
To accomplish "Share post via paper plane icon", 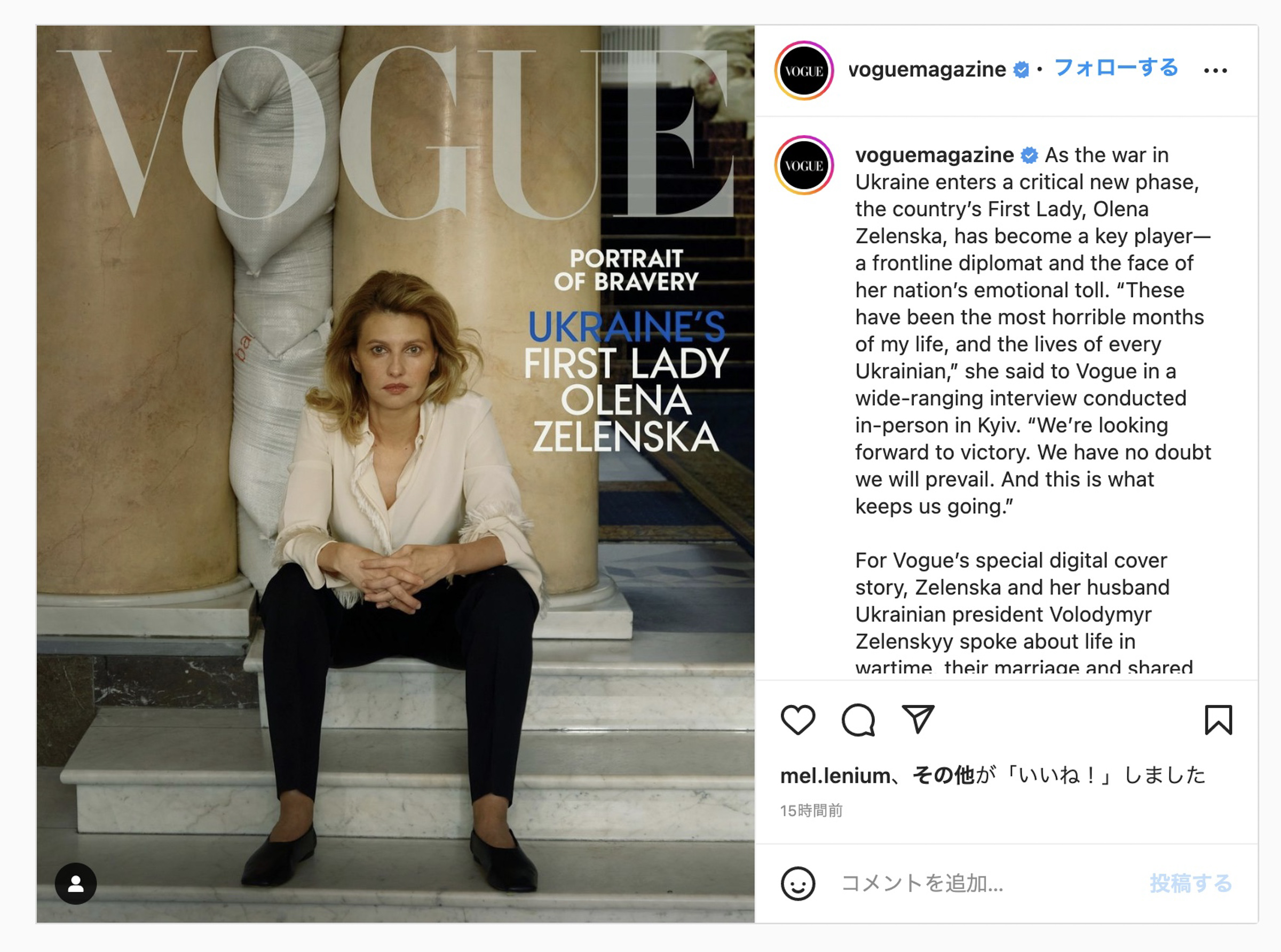I will (918, 719).
